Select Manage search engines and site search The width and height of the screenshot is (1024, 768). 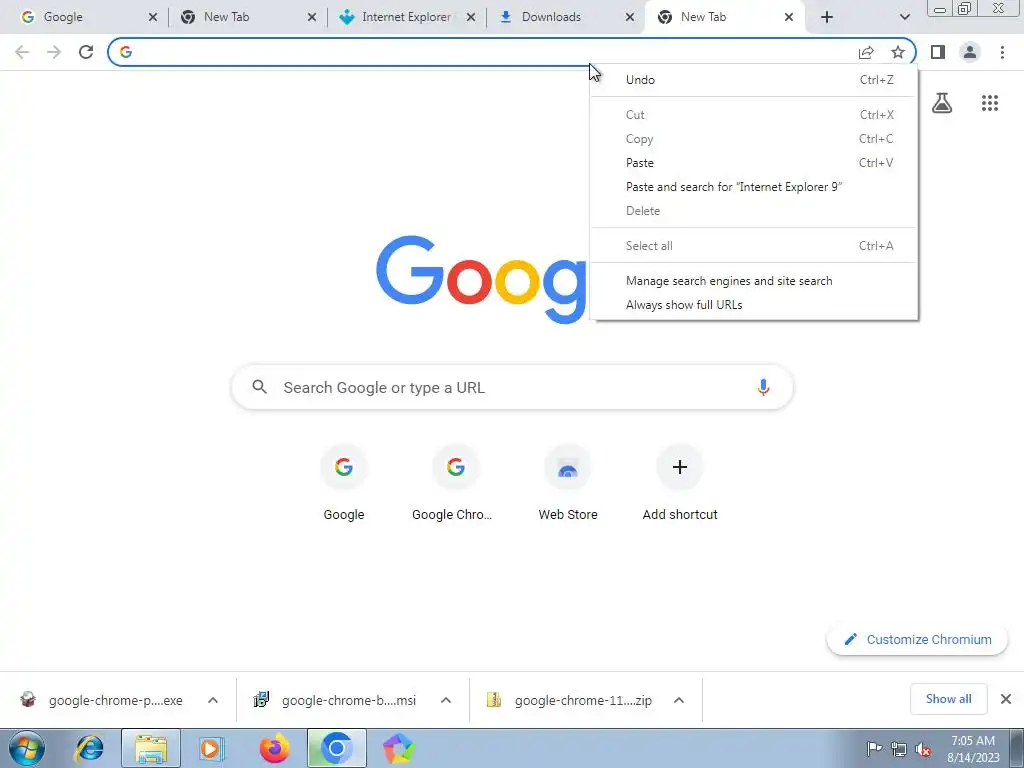(x=754, y=281)
